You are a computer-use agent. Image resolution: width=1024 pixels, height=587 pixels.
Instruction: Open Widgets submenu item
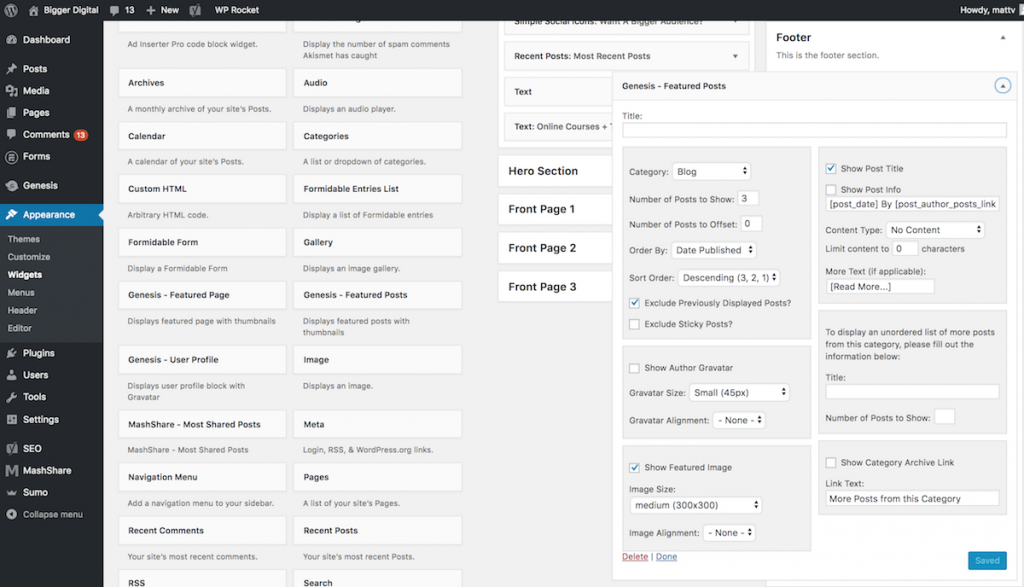(x=25, y=275)
